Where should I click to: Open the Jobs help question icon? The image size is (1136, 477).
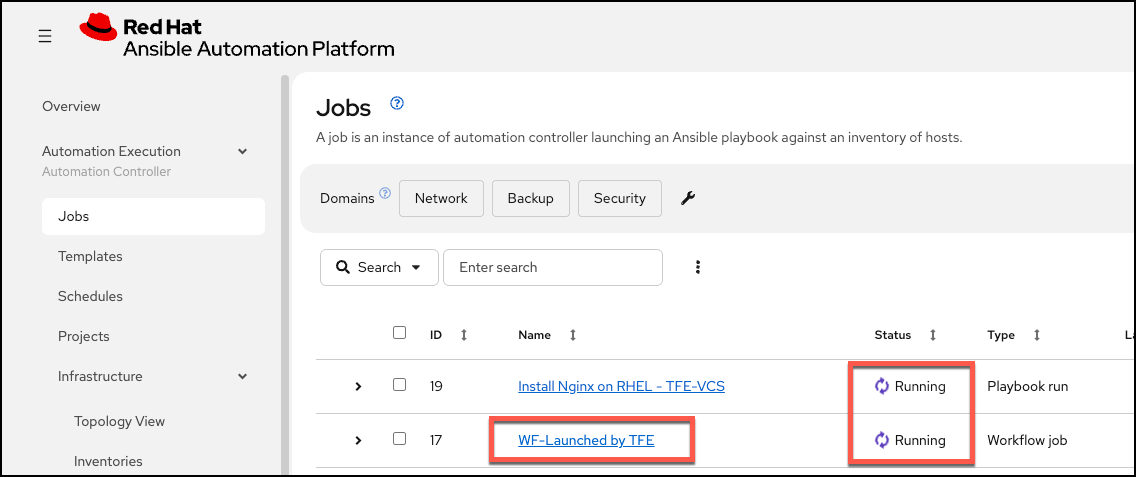(396, 103)
